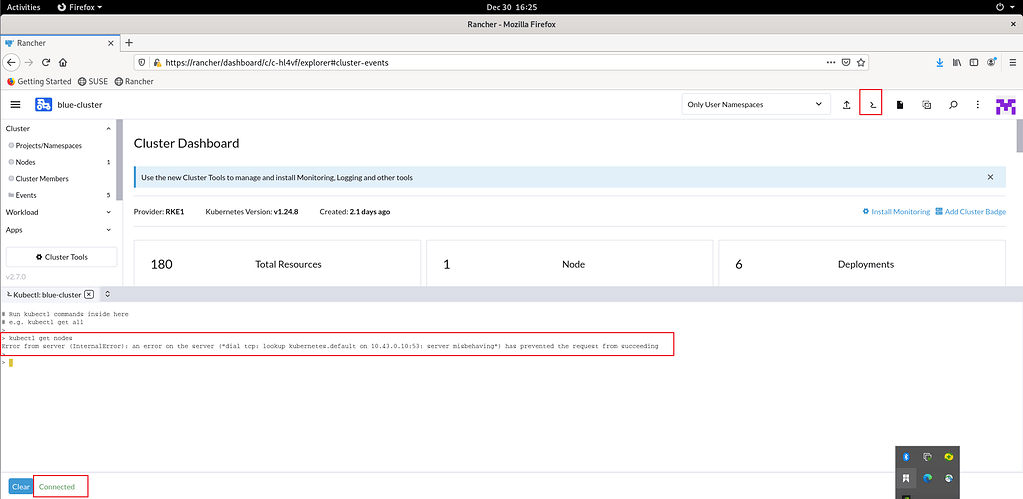Open the resource search magnifier icon
1023x499 pixels.
point(952,104)
